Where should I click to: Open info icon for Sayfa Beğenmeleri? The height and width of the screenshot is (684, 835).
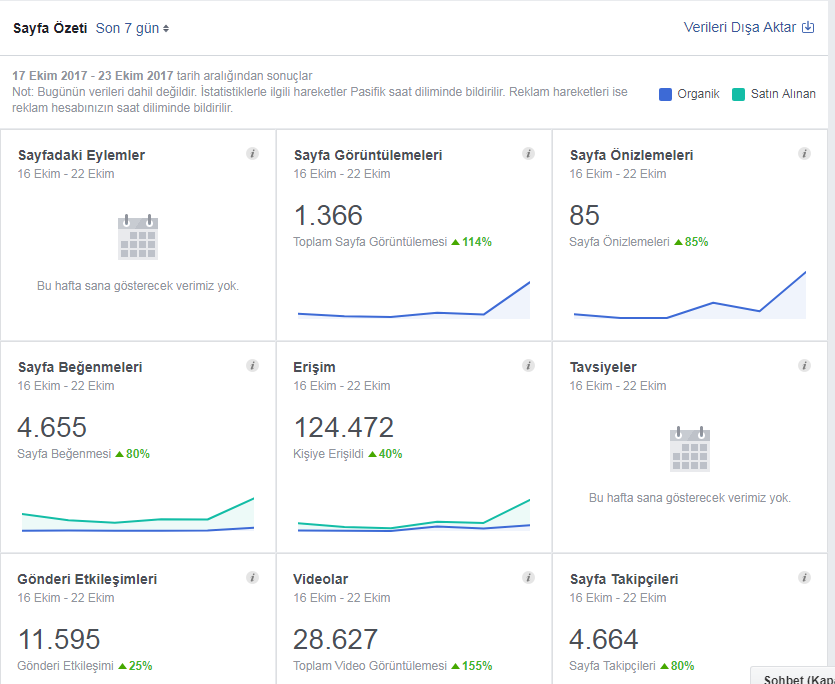point(252,365)
